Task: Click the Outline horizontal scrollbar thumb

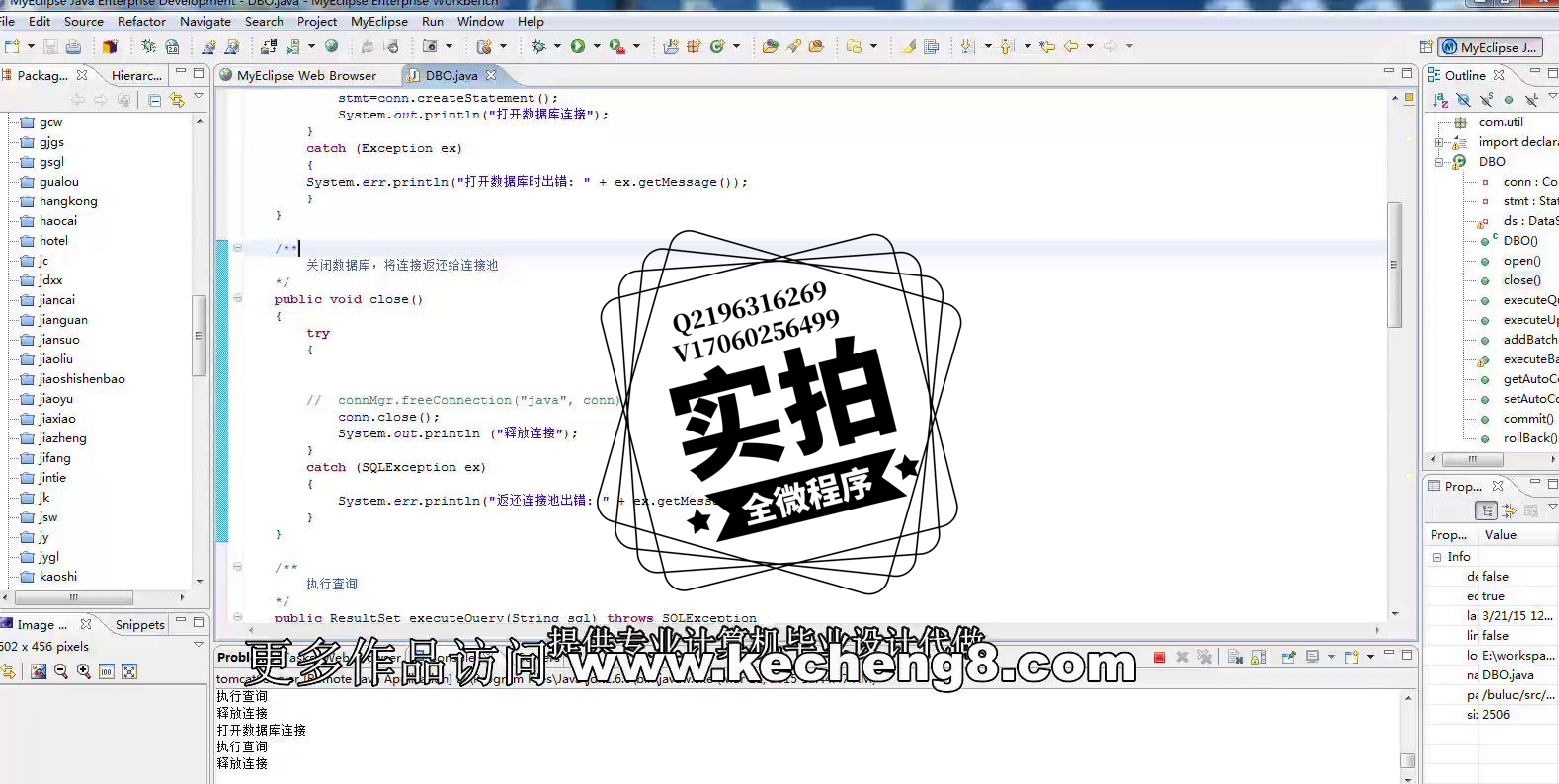Action: point(1472,459)
